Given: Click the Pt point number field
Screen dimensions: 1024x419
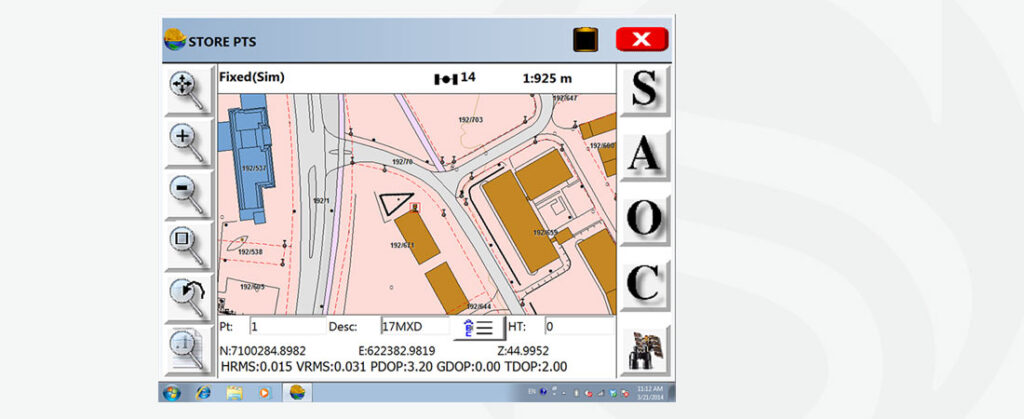Looking at the screenshot, I should point(284,327).
